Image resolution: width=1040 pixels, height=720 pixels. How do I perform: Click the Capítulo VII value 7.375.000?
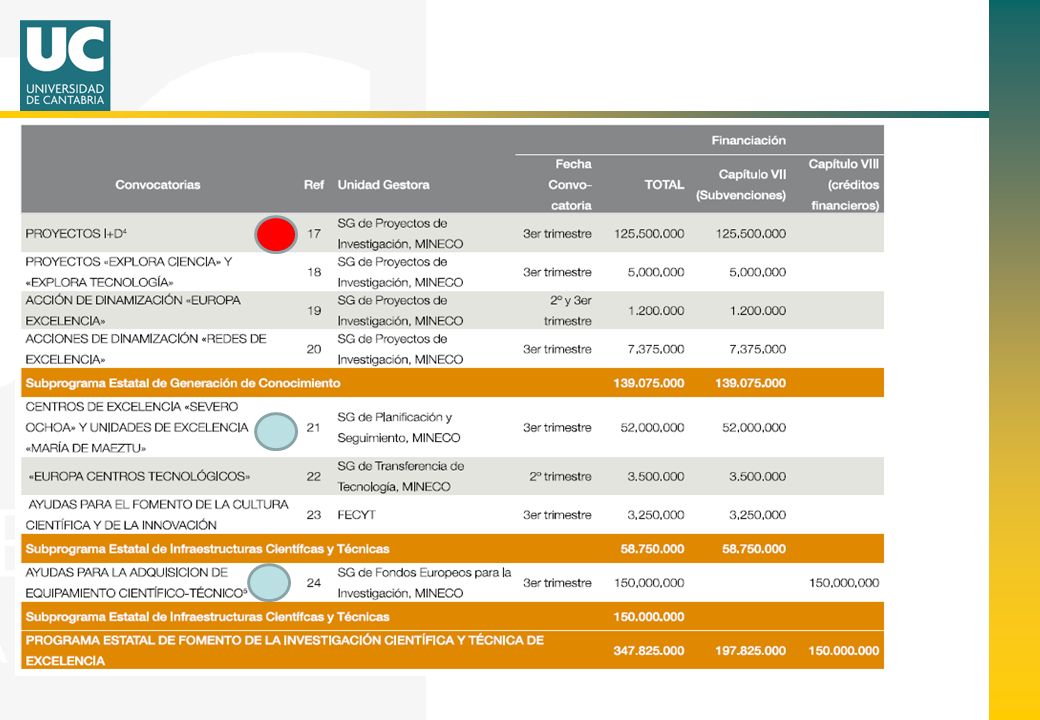(757, 349)
